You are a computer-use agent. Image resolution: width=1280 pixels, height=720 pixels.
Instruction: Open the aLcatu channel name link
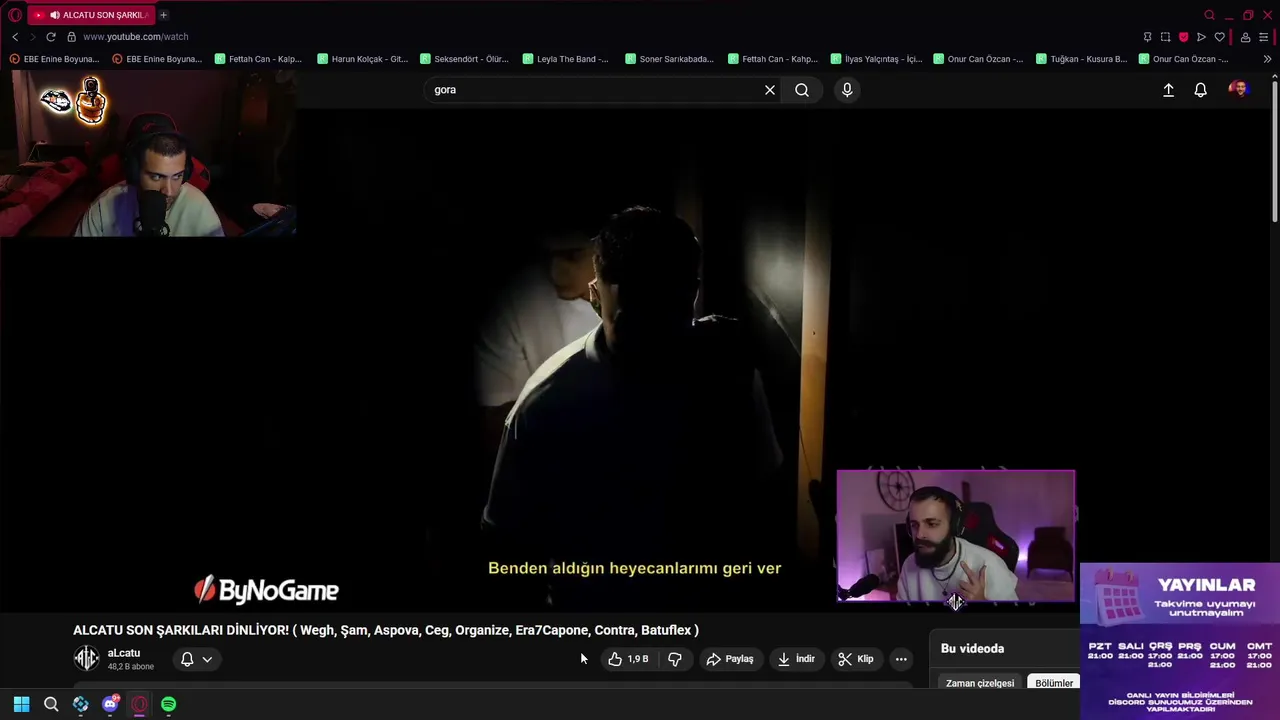[124, 653]
